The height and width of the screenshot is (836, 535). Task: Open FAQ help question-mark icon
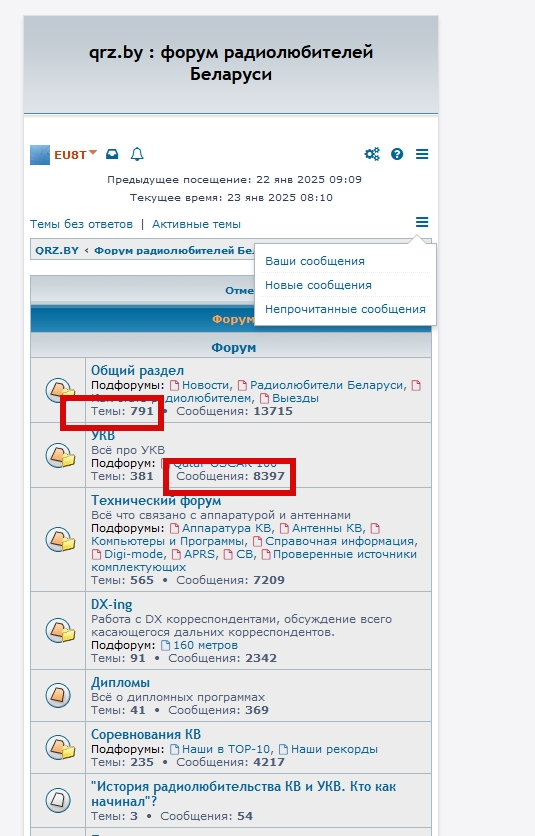[x=397, y=154]
